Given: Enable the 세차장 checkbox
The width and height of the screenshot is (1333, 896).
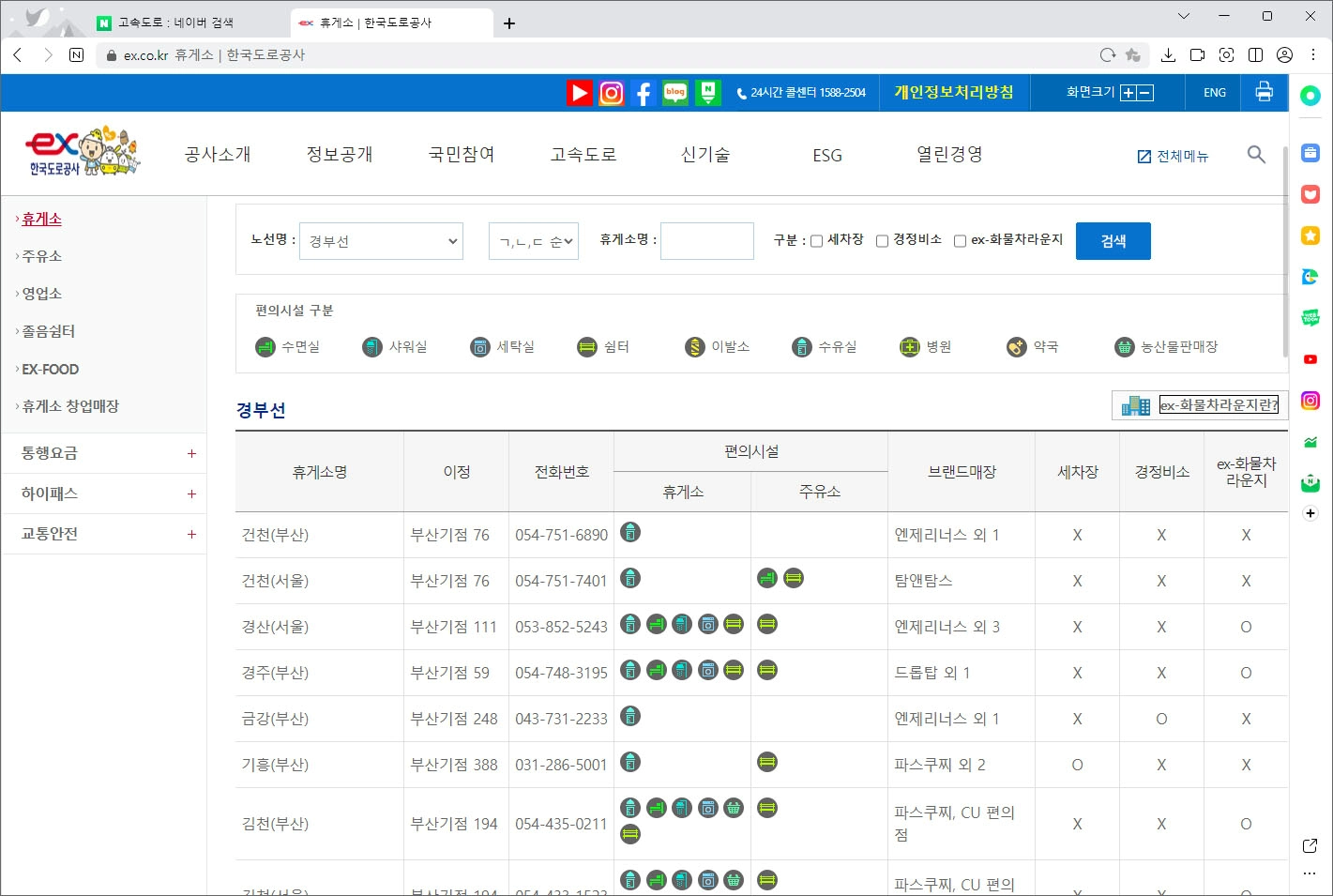Looking at the screenshot, I should tap(817, 240).
